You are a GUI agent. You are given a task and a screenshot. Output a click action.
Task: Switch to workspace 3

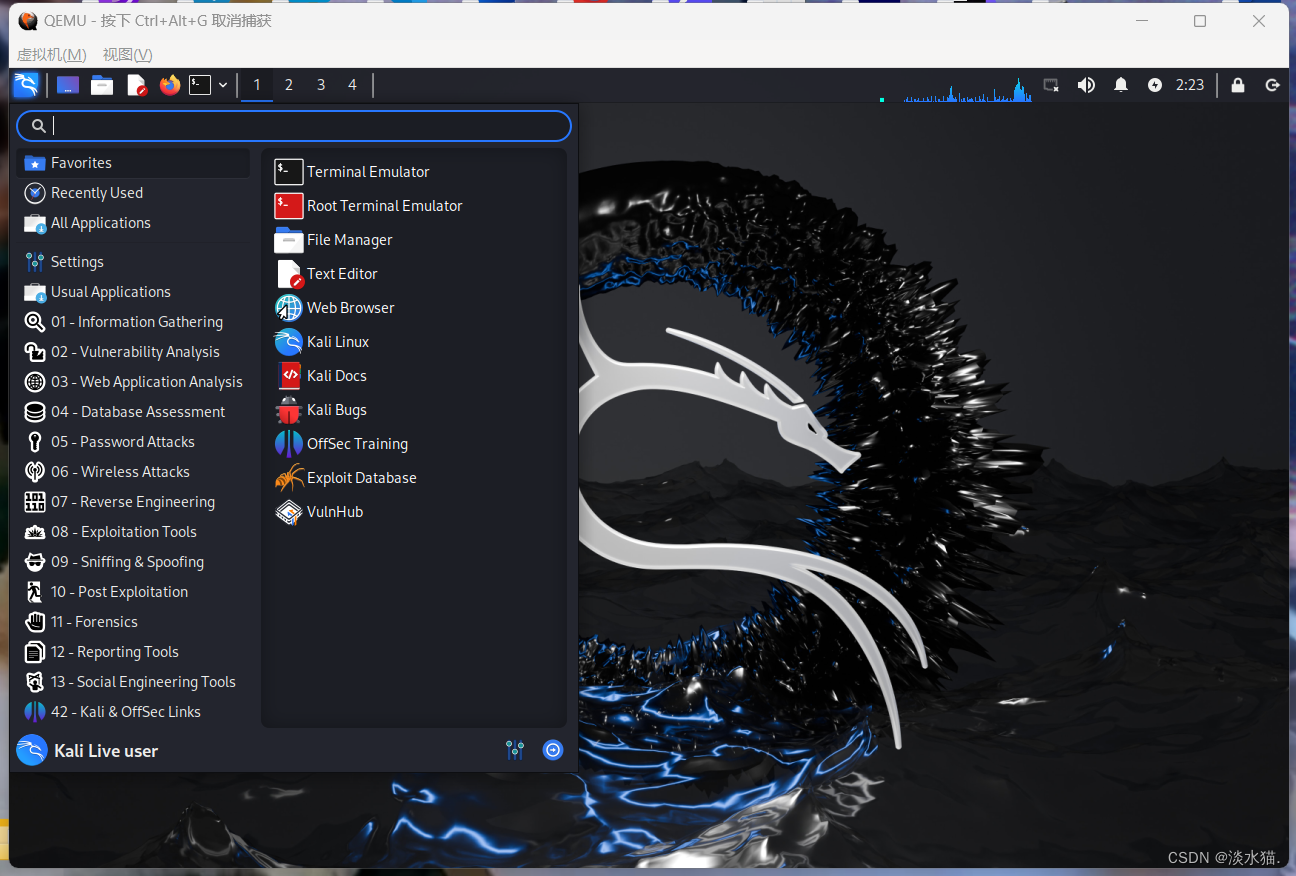click(x=321, y=85)
